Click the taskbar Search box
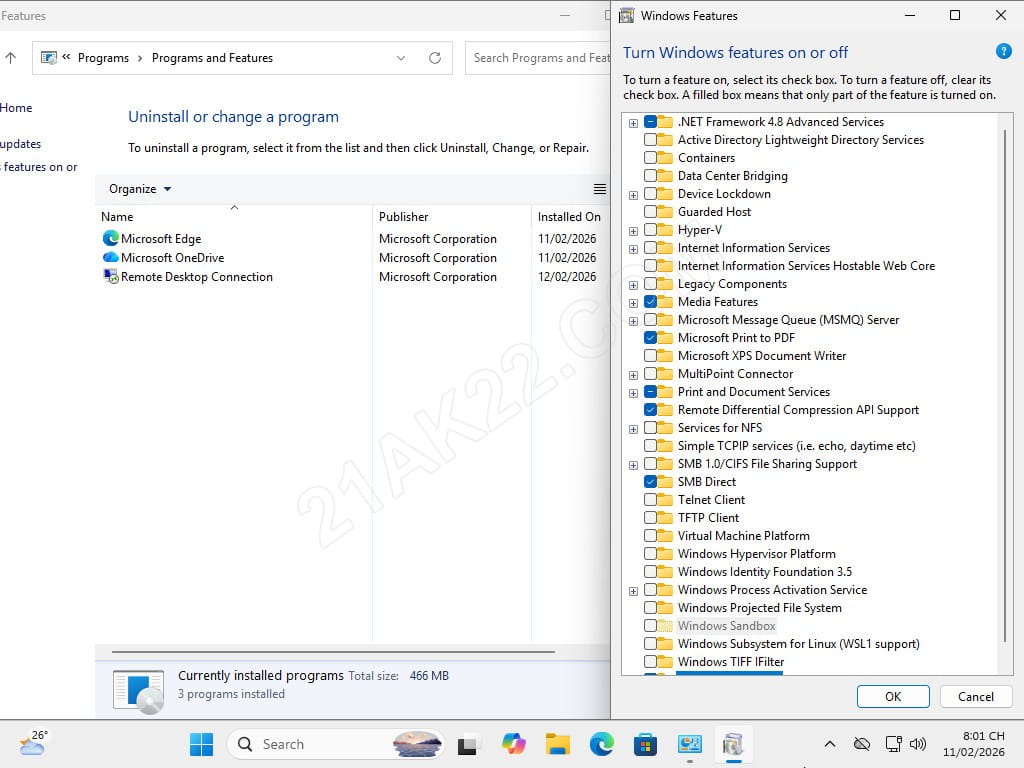 point(335,744)
